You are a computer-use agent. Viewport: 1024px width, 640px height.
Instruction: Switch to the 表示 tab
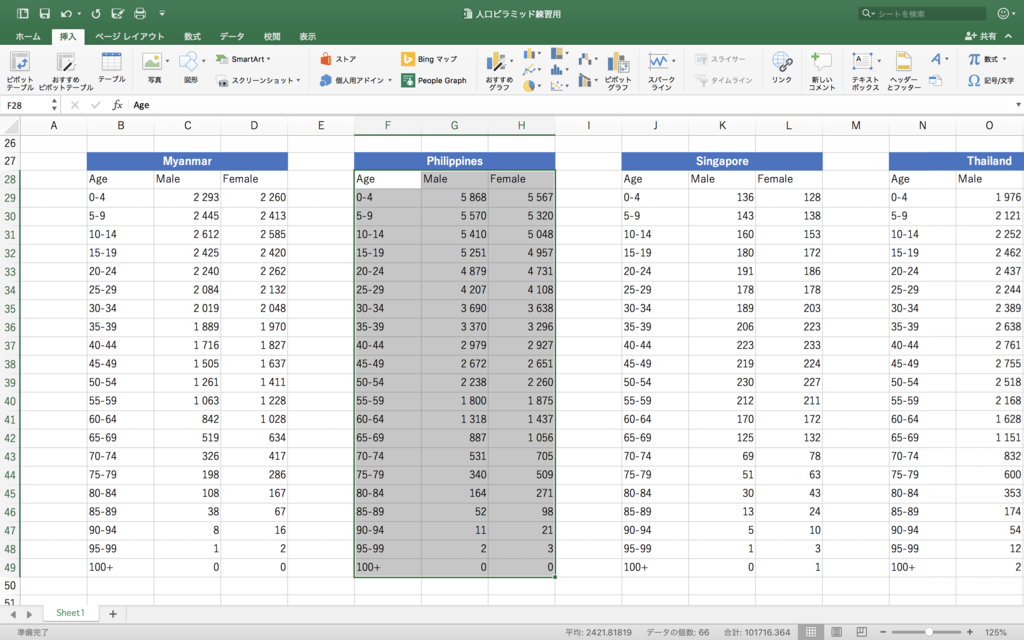pos(308,37)
